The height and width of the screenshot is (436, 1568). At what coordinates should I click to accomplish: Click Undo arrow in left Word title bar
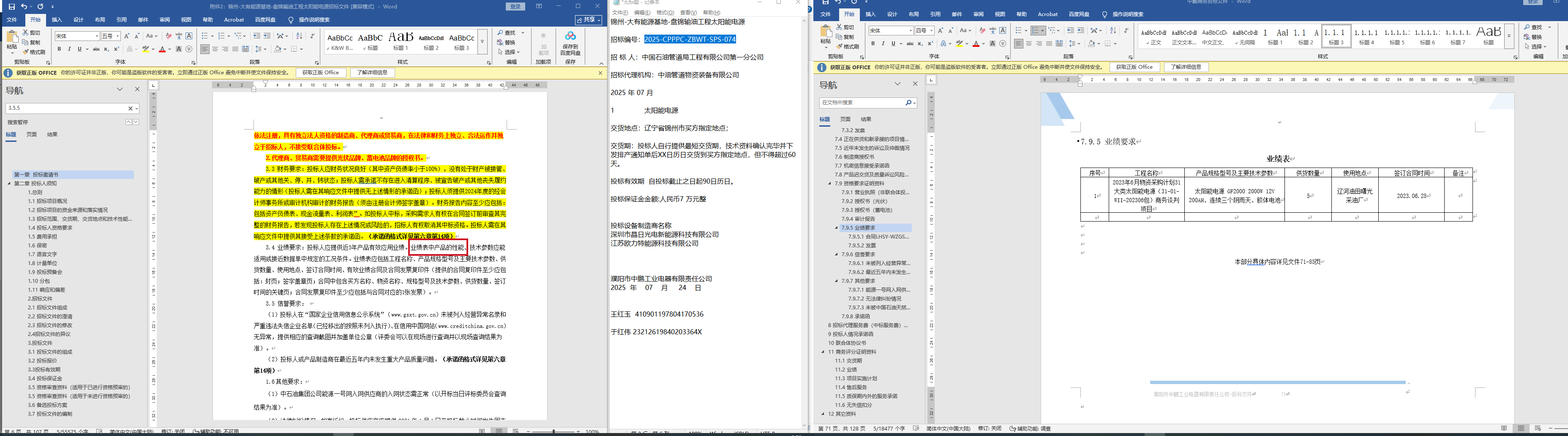click(24, 7)
